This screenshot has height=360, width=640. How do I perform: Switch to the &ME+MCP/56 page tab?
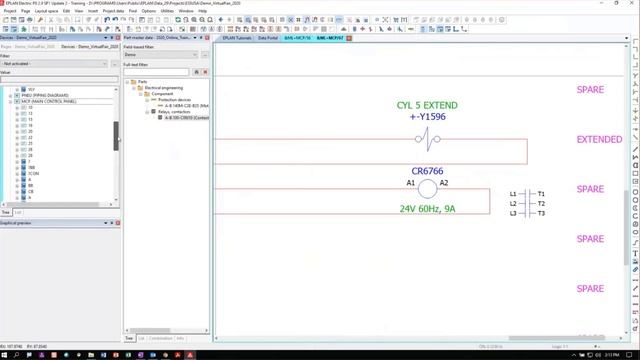click(298, 38)
